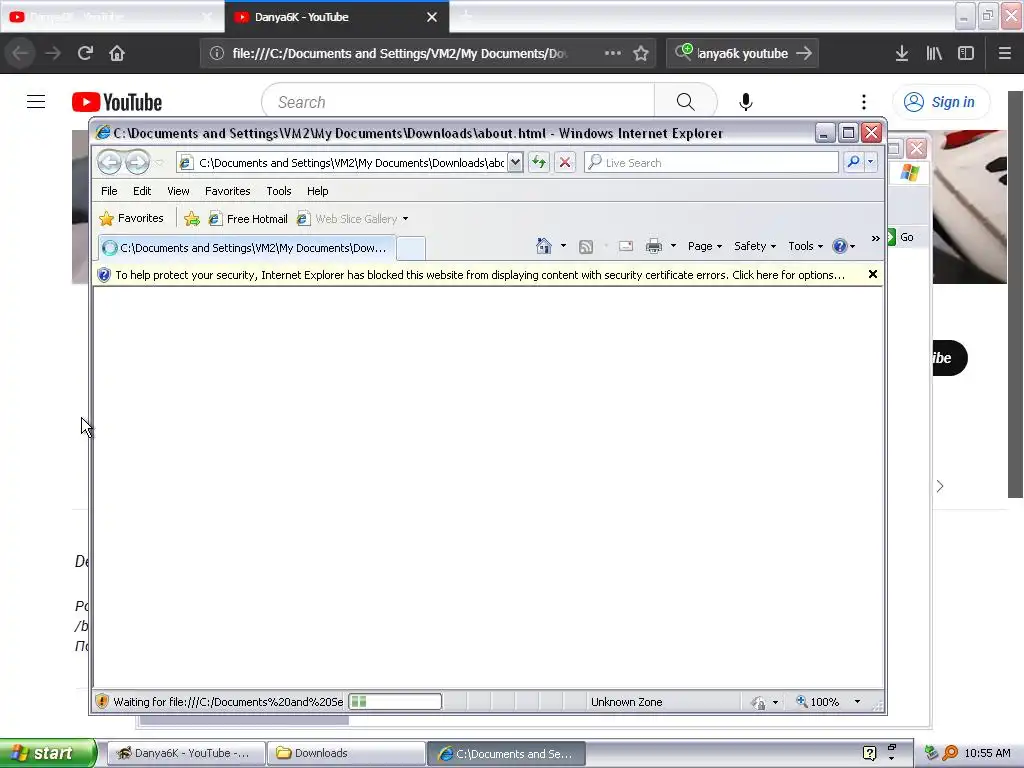Image resolution: width=1024 pixels, height=768 pixels.
Task: Dismiss the IE information bar with X
Action: (x=872, y=274)
